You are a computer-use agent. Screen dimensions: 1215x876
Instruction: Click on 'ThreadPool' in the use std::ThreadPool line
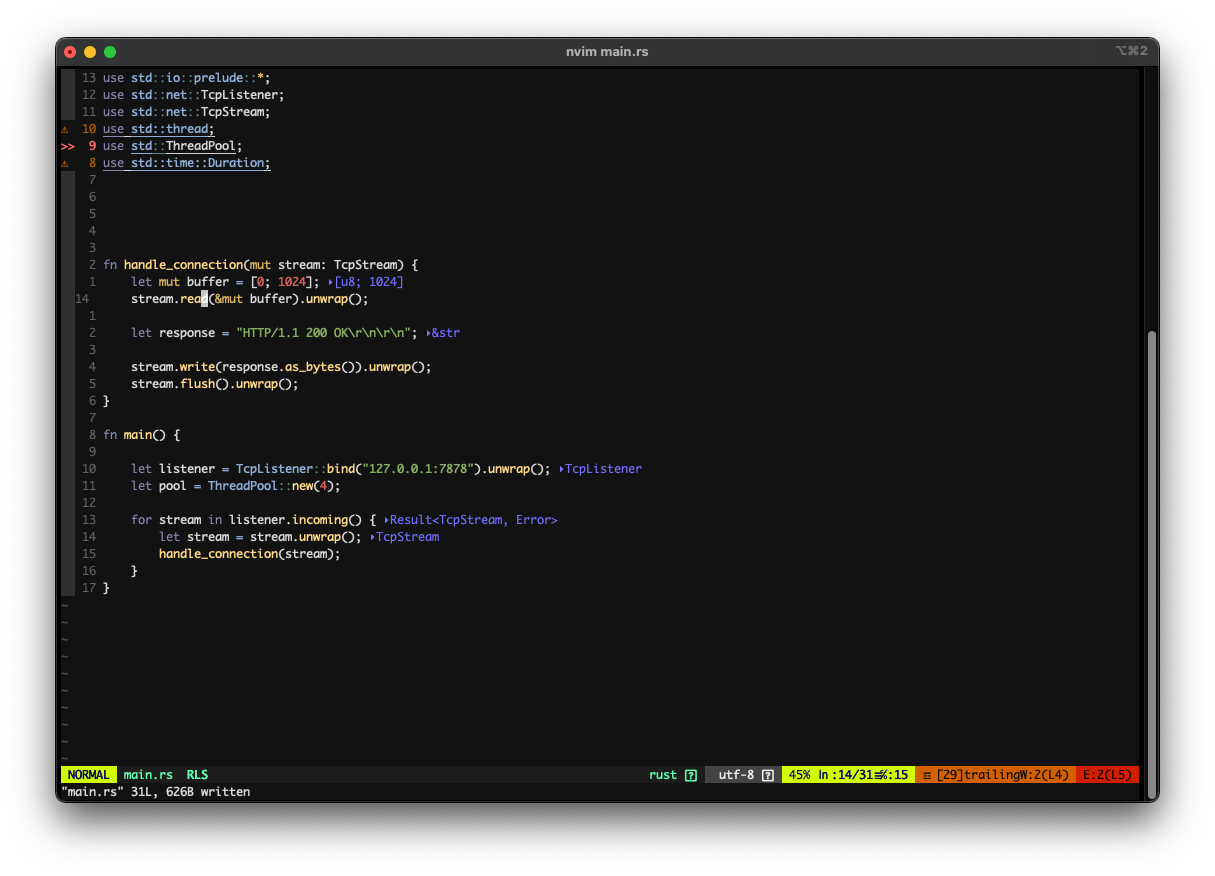(201, 146)
